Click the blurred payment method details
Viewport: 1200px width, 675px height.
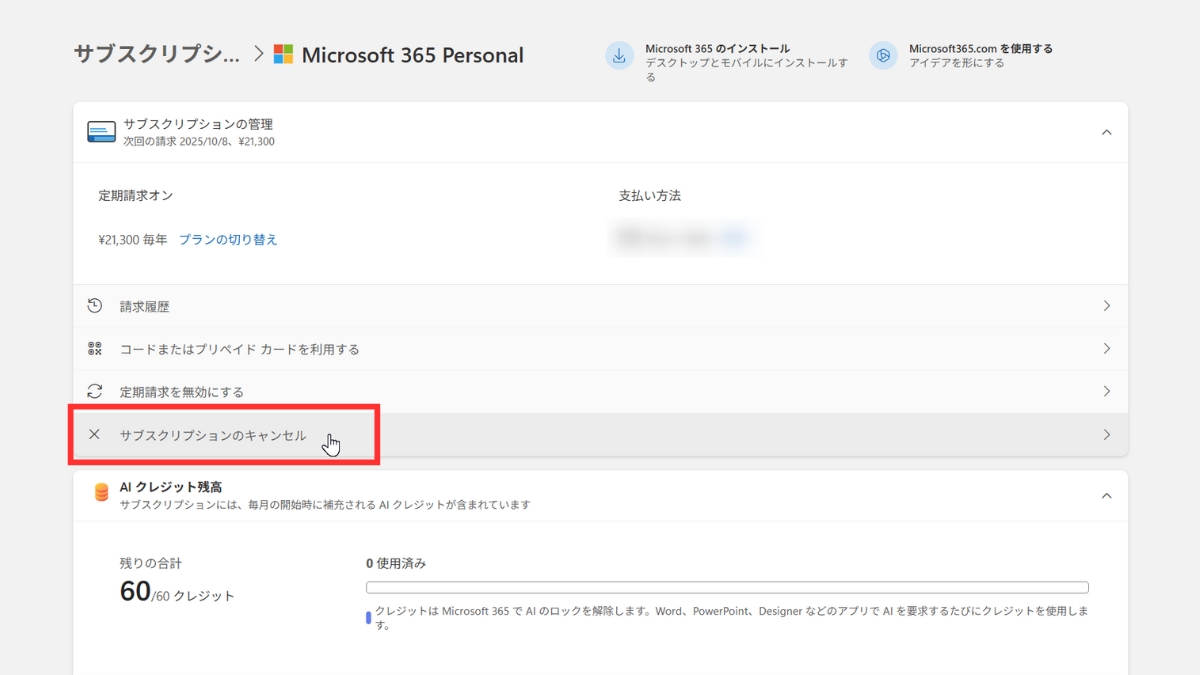[x=683, y=238]
